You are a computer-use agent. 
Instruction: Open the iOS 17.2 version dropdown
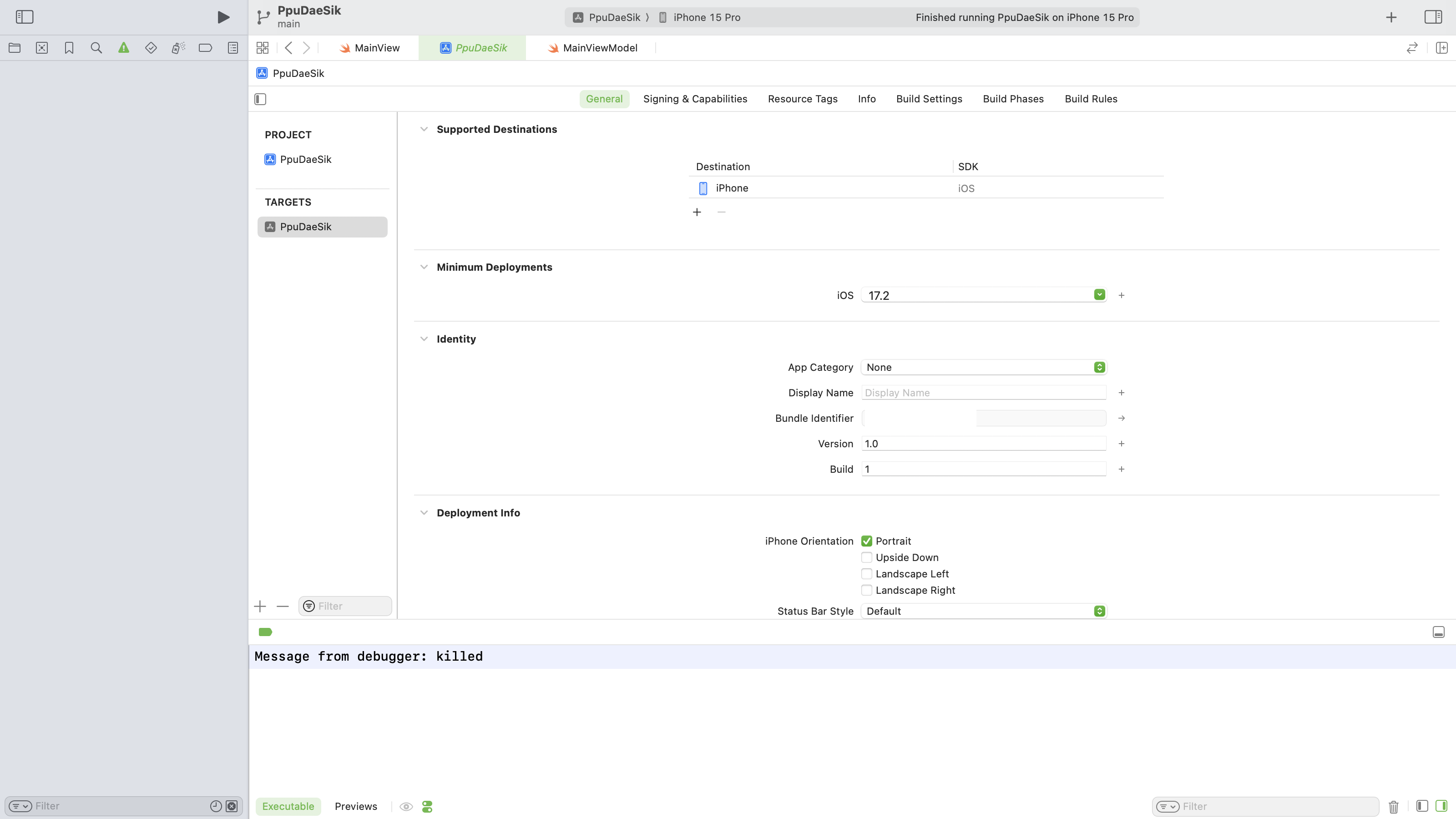click(1099, 295)
